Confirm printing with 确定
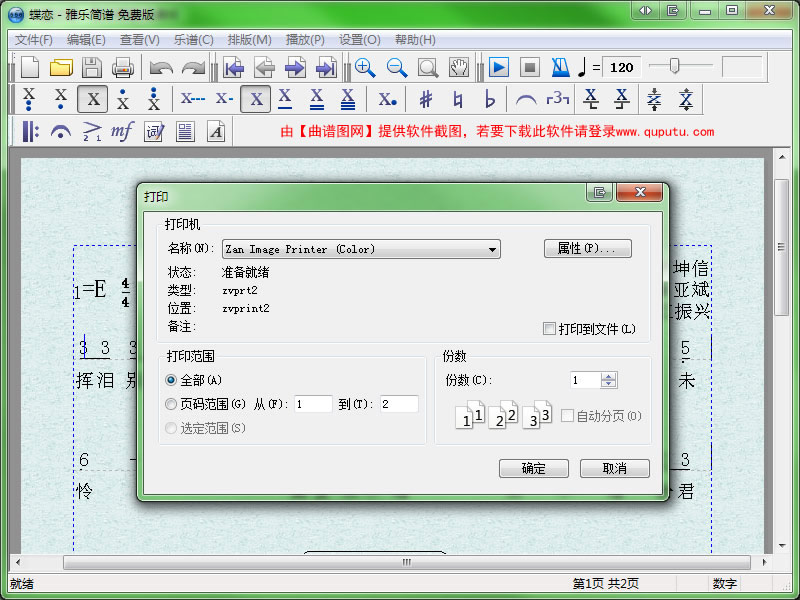The image size is (800, 600). [x=534, y=468]
